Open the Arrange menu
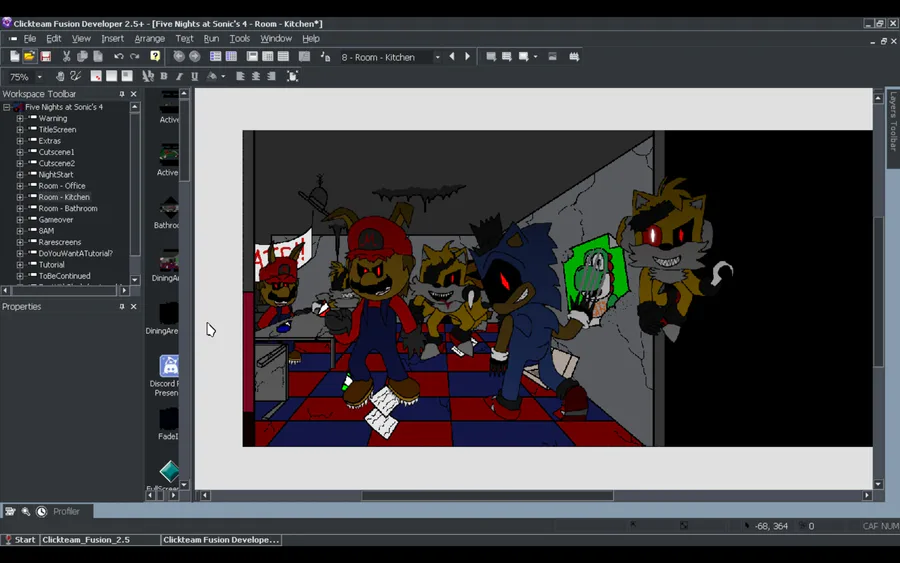This screenshot has width=900, height=563. [149, 38]
